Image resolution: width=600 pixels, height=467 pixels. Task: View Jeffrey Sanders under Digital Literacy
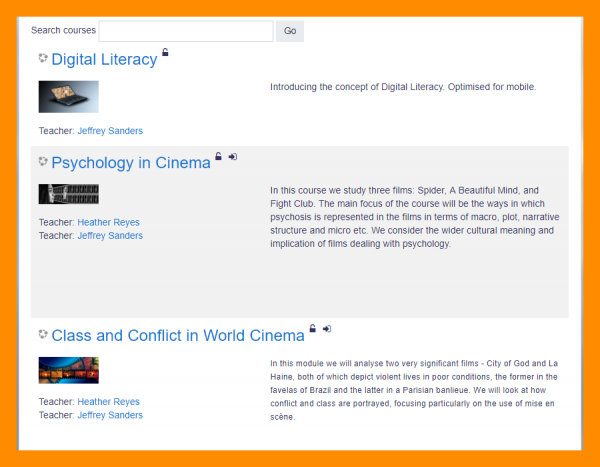coord(110,131)
